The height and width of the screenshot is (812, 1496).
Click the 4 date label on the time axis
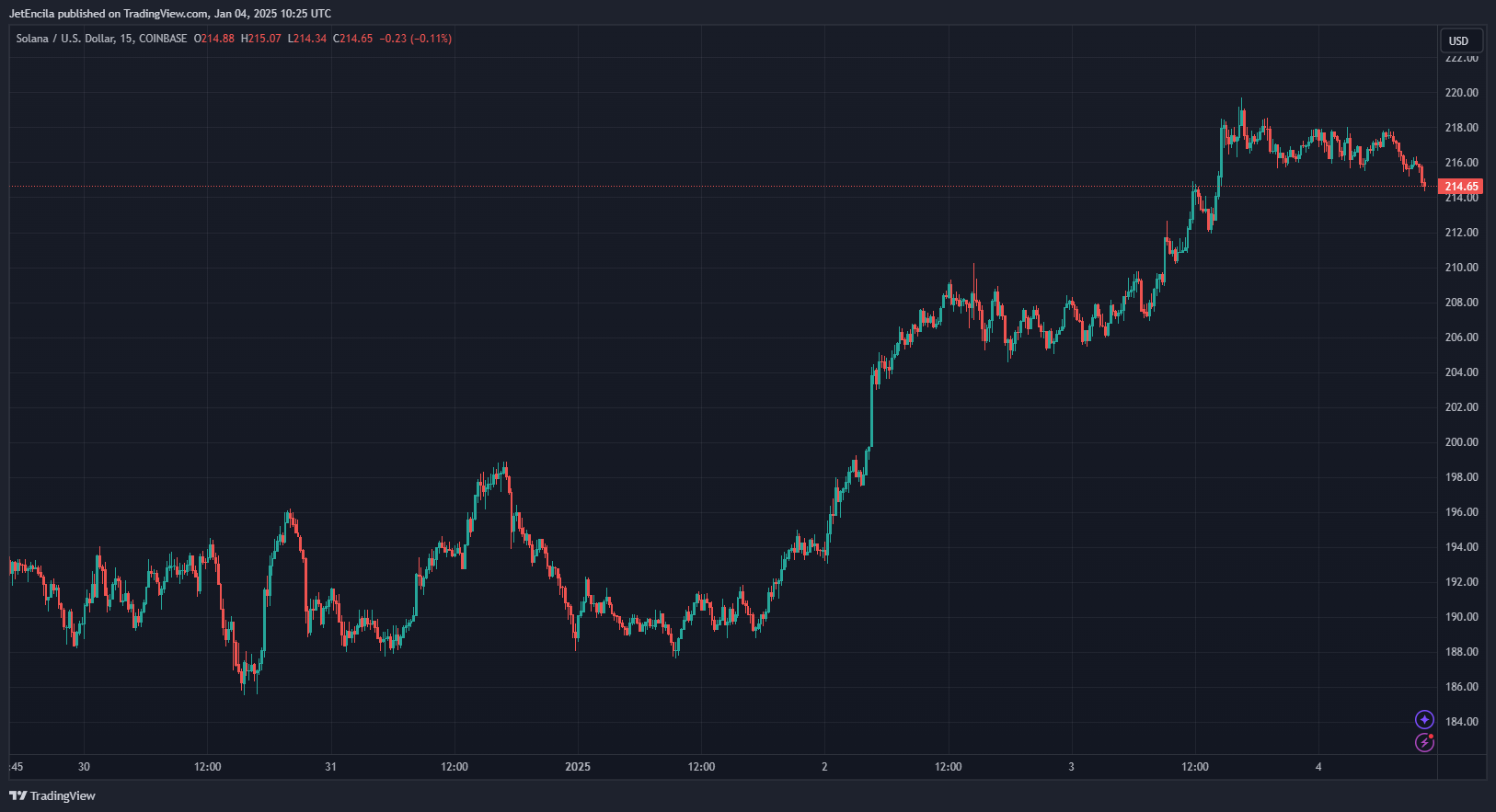coord(1318,767)
